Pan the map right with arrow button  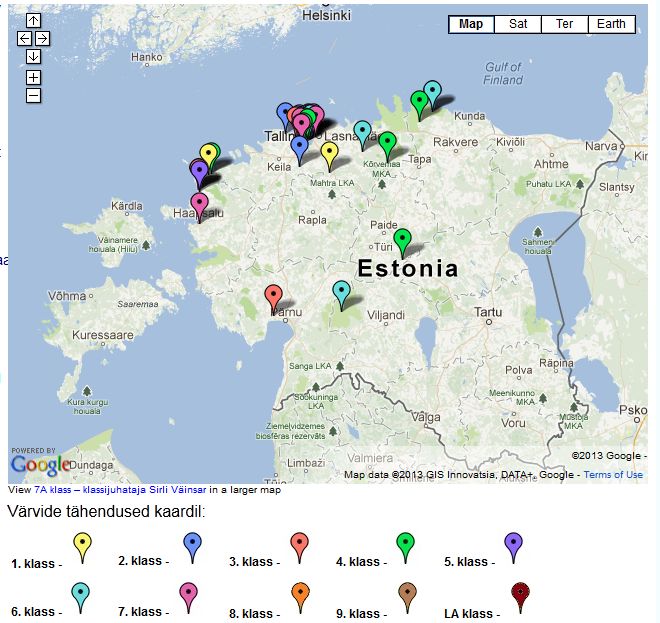coord(43,39)
